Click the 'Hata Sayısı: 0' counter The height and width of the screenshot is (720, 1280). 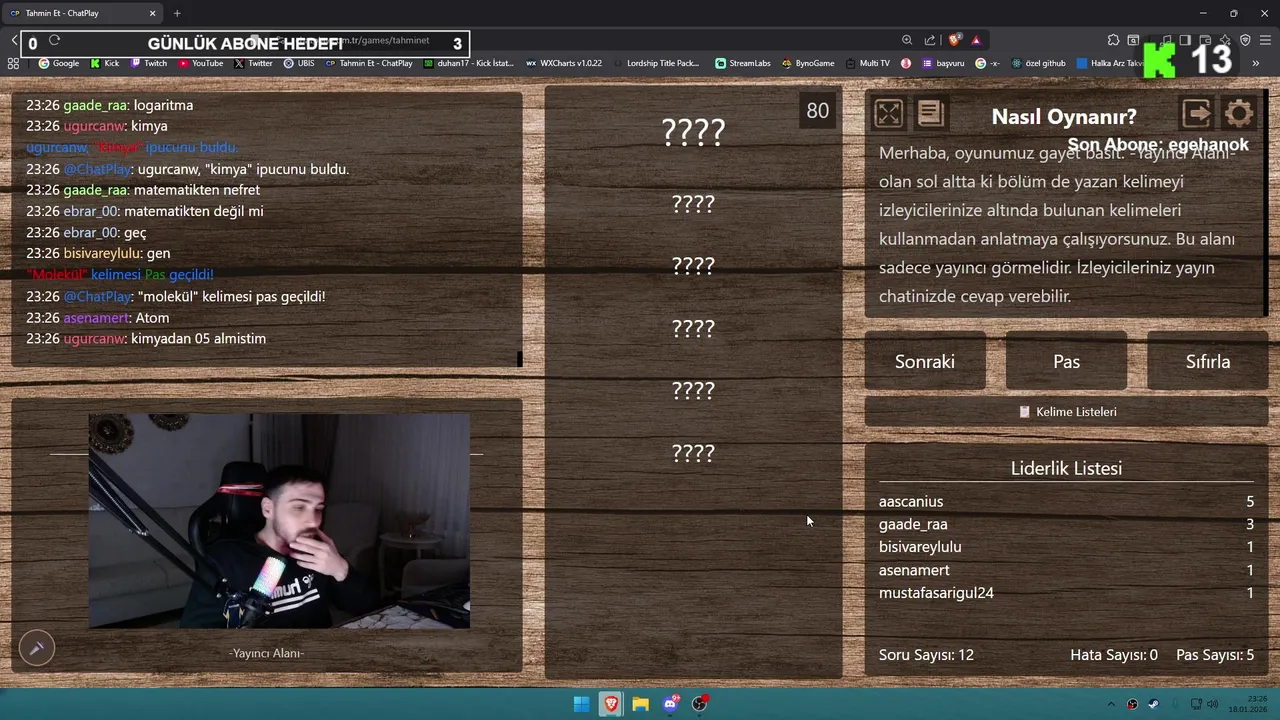(x=1114, y=655)
